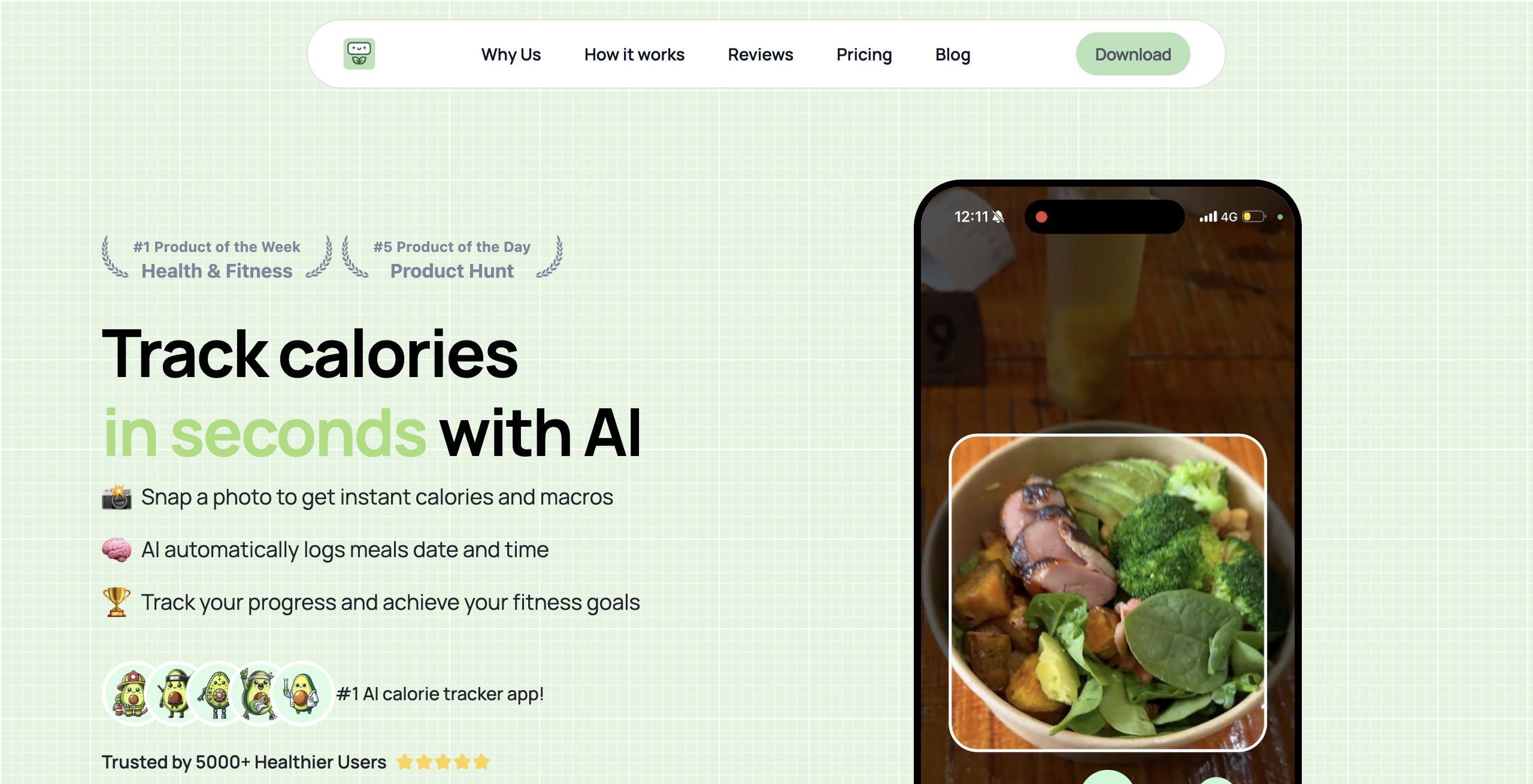The height and width of the screenshot is (784, 1533).
Task: Select the firefighter avocado avatar
Action: click(134, 694)
